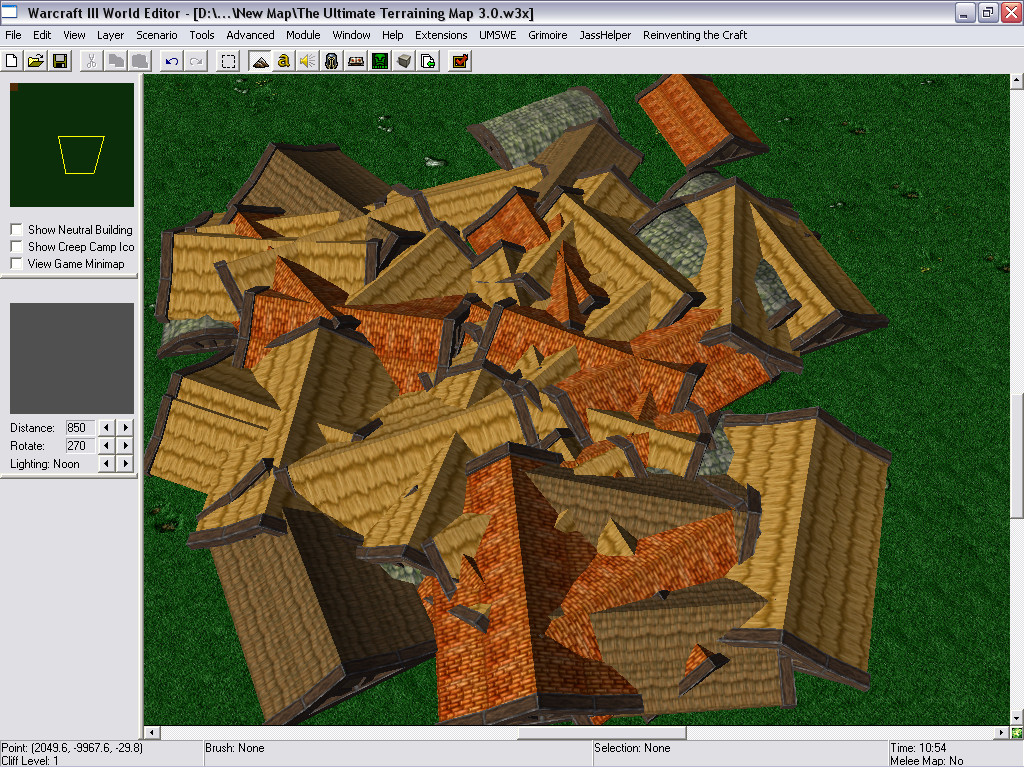Click the 'Cliff Level: 1' status text
Screen dimensions: 1024x768
pos(30,761)
